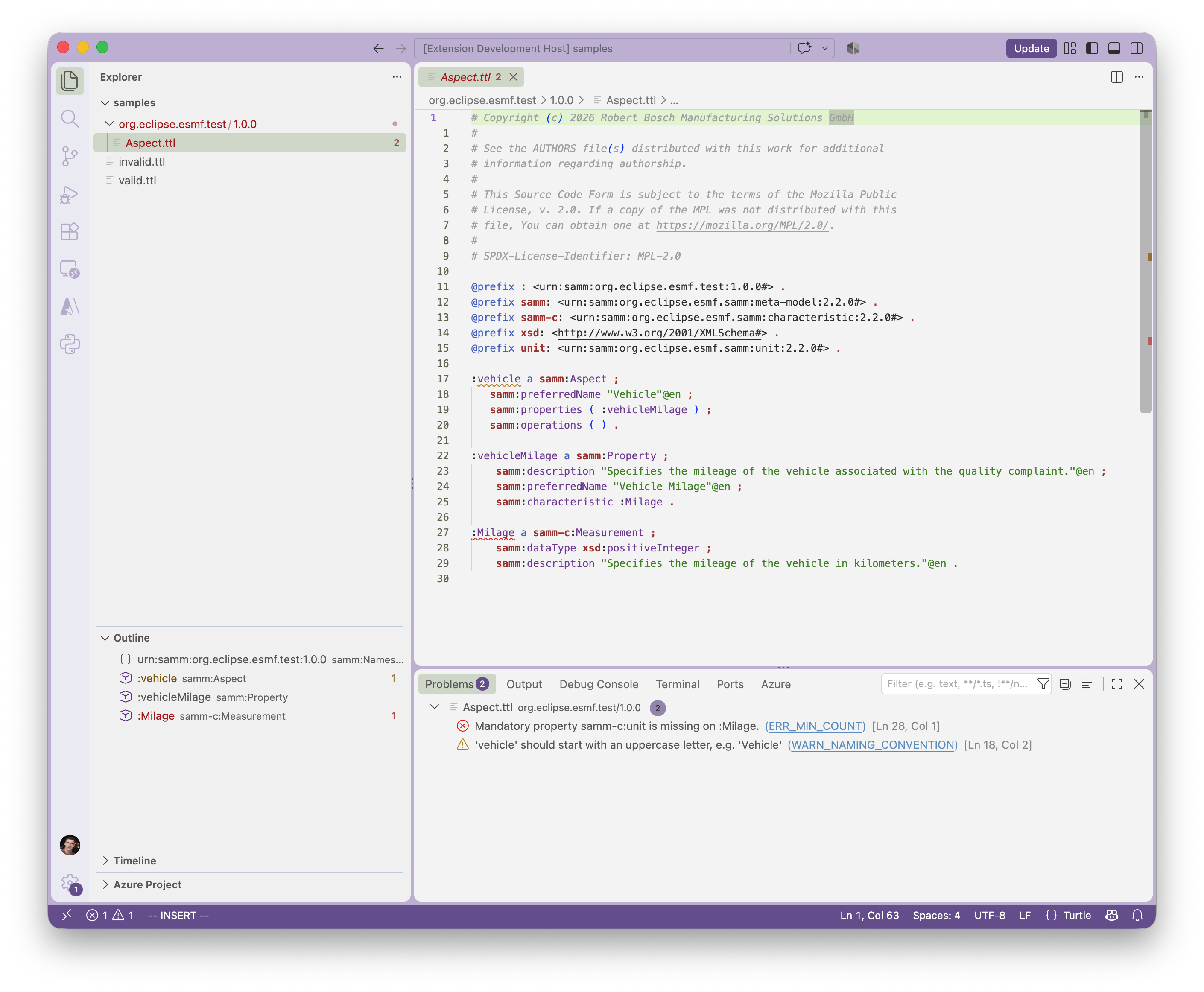The width and height of the screenshot is (1204, 992).
Task: Open the Remote Explorer icon
Action: (70, 269)
